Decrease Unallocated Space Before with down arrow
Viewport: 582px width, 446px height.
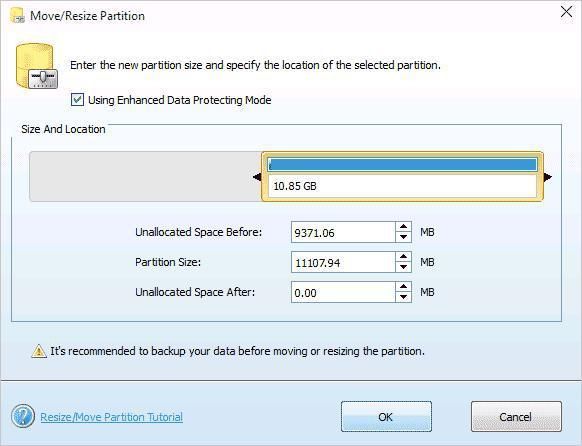click(403, 237)
